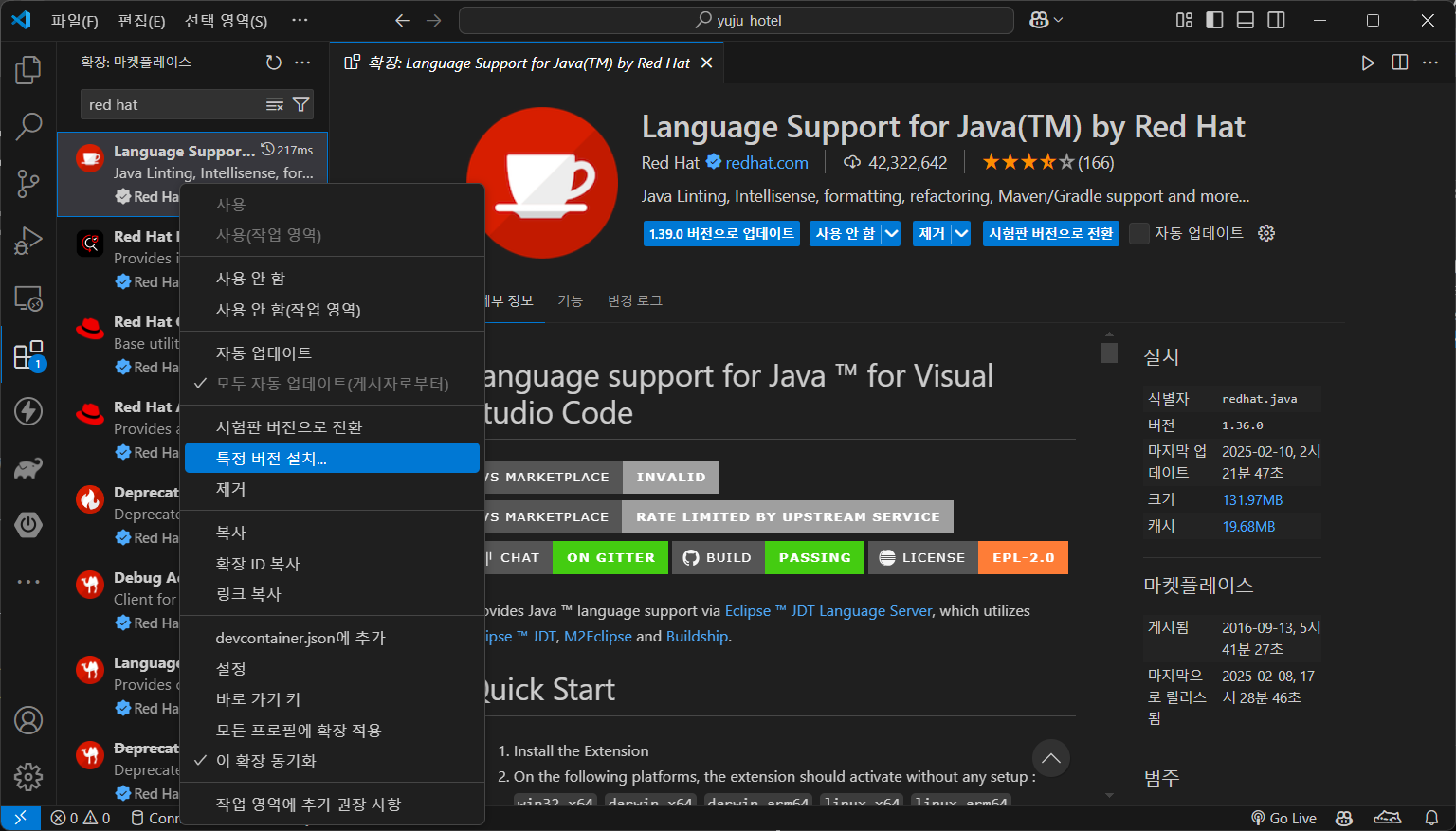Open the M2Eclipse link
The height and width of the screenshot is (831, 1456).
click(597, 637)
